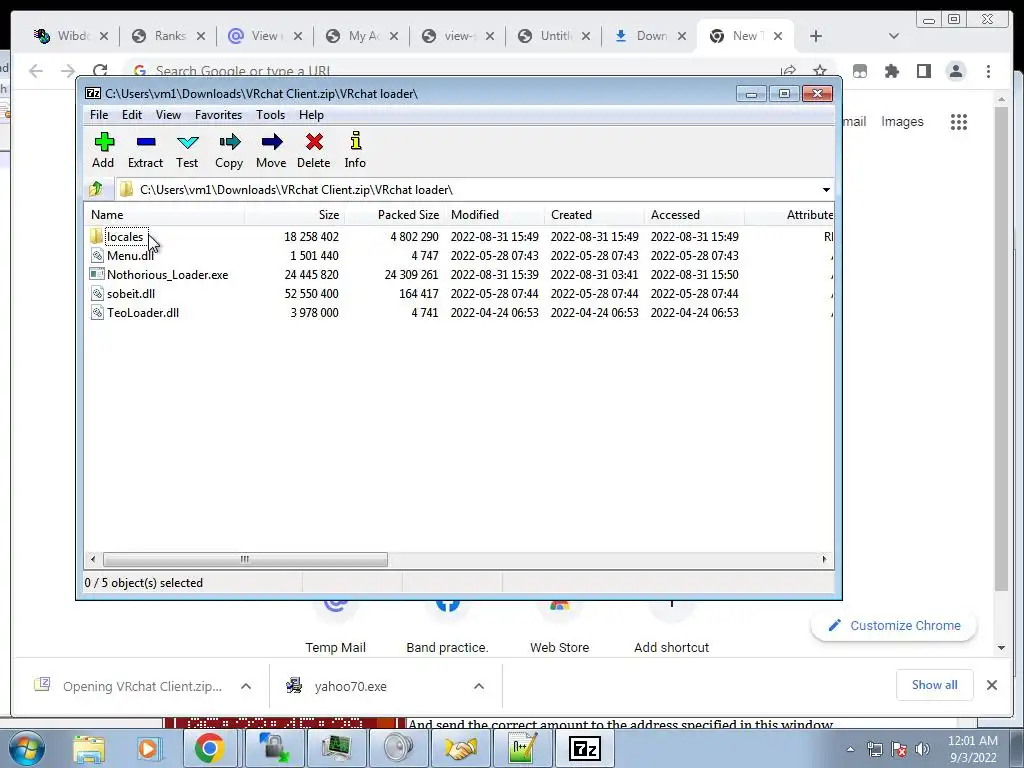Run the Test archive tool
The height and width of the screenshot is (768, 1024).
point(187,142)
